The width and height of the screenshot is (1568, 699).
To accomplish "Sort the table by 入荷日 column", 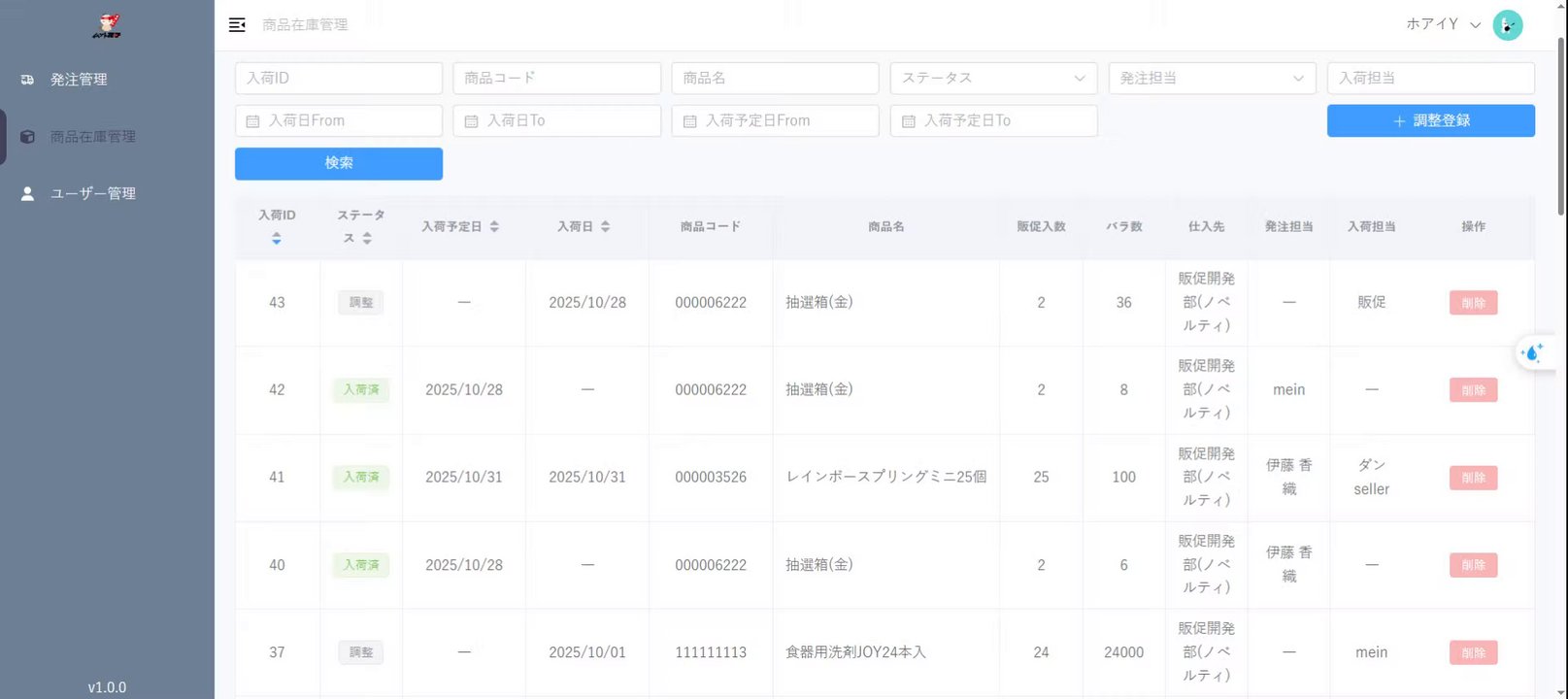I will pyautogui.click(x=605, y=226).
